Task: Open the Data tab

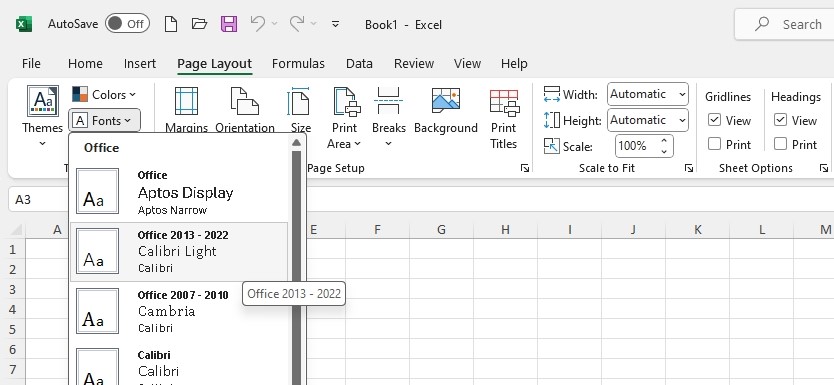Action: point(359,63)
